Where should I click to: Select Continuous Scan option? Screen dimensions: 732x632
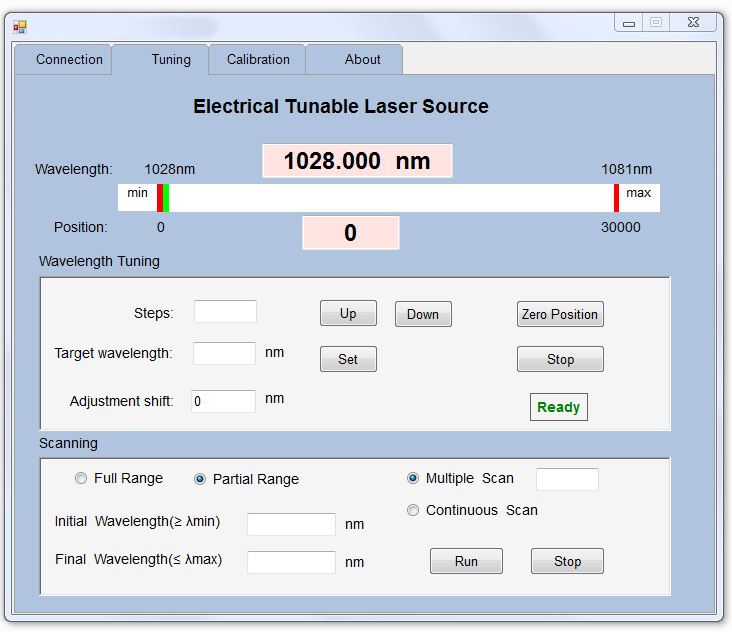click(413, 511)
